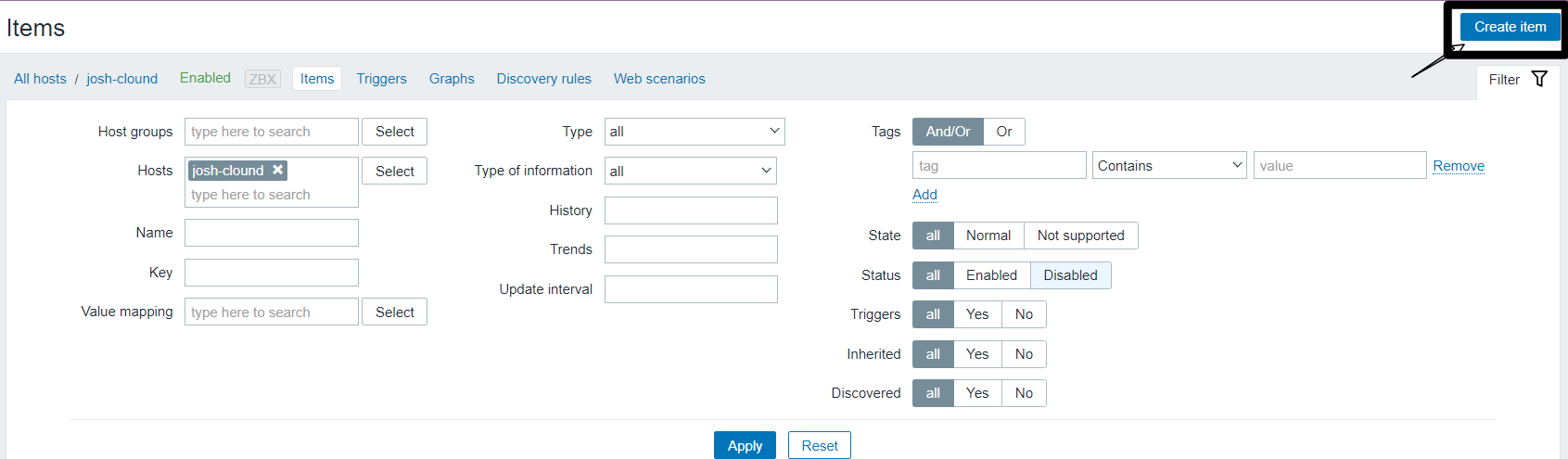Set Triggers filter to Yes
The image size is (1568, 459).
coord(977,314)
